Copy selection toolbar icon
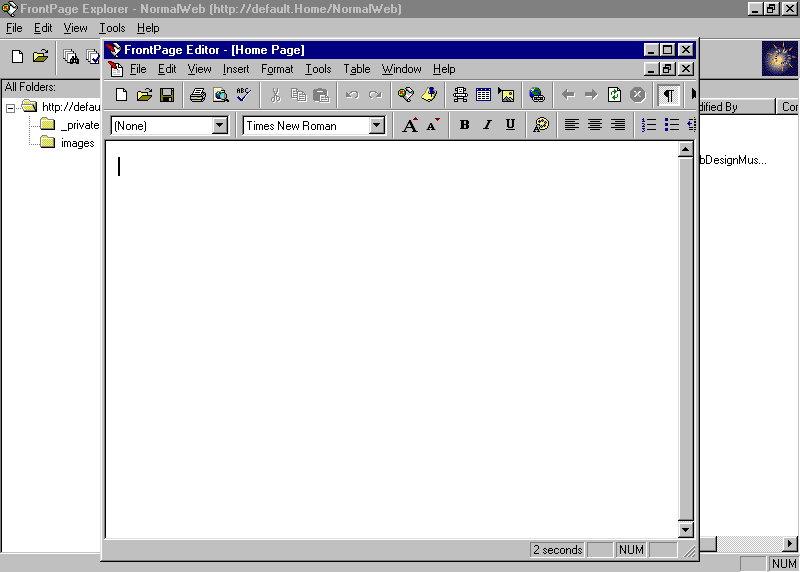The width and height of the screenshot is (800, 572). point(298,95)
